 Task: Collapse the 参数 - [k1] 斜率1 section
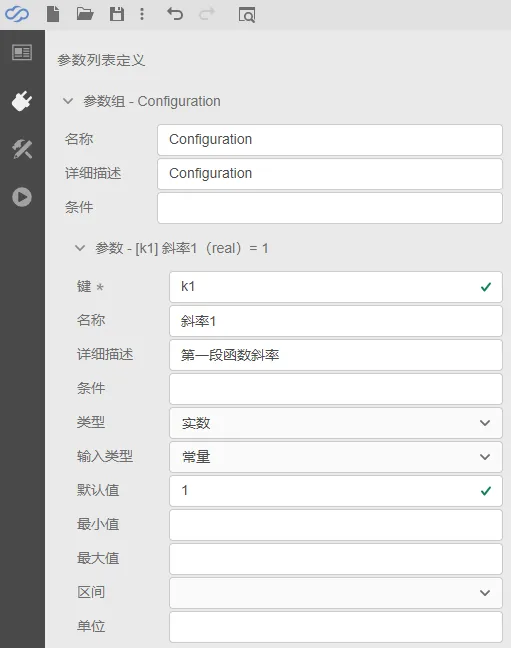coord(80,248)
